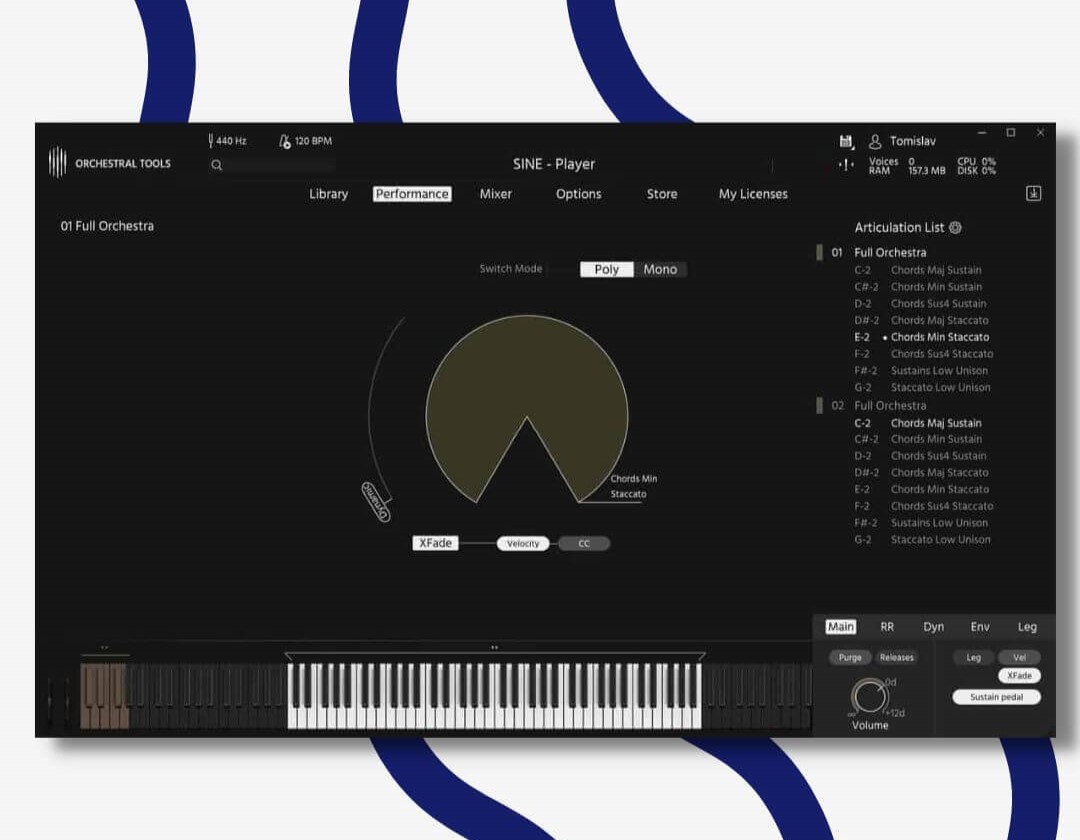Select Chords Sus4 Staccato in first Full Orchestra
This screenshot has height=840, width=1080.
click(941, 354)
